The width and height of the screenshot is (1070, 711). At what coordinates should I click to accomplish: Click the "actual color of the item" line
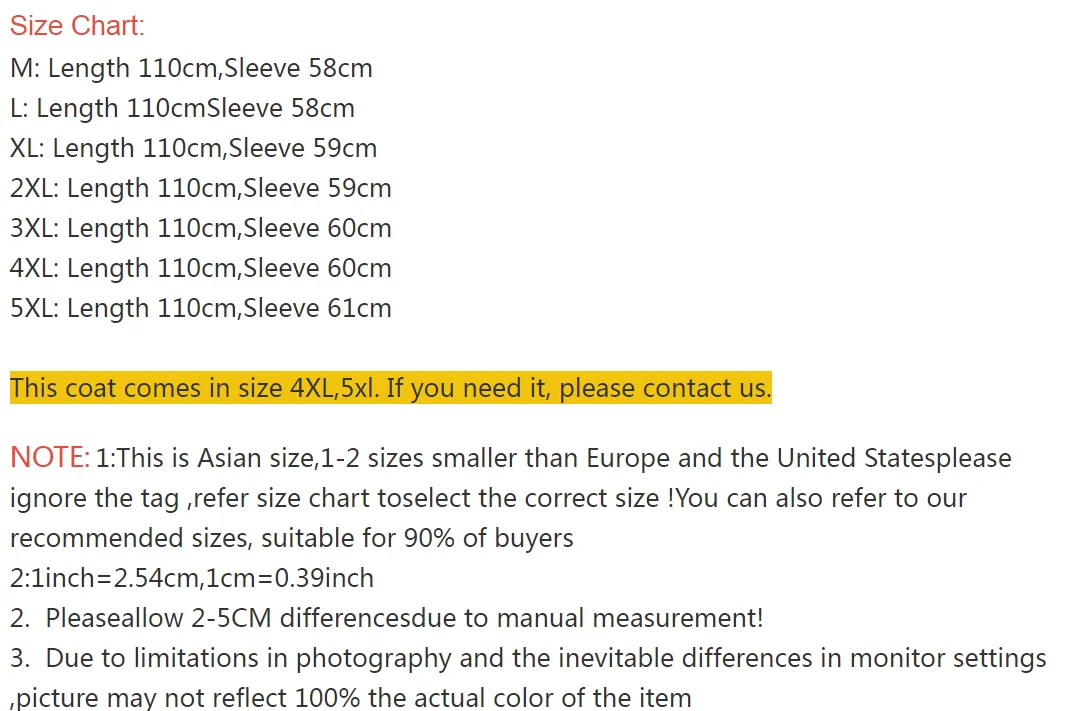(350, 697)
